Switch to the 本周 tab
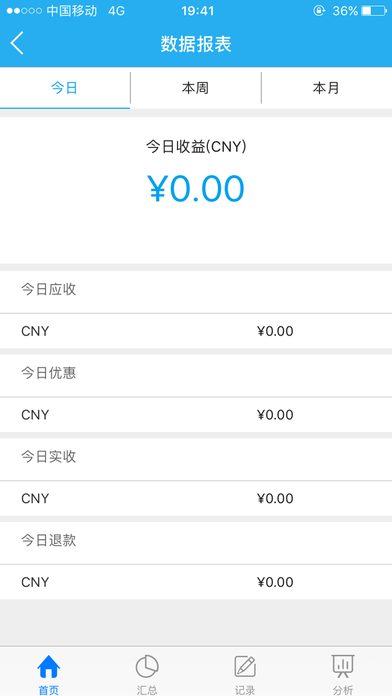The height and width of the screenshot is (696, 392). (x=195, y=88)
